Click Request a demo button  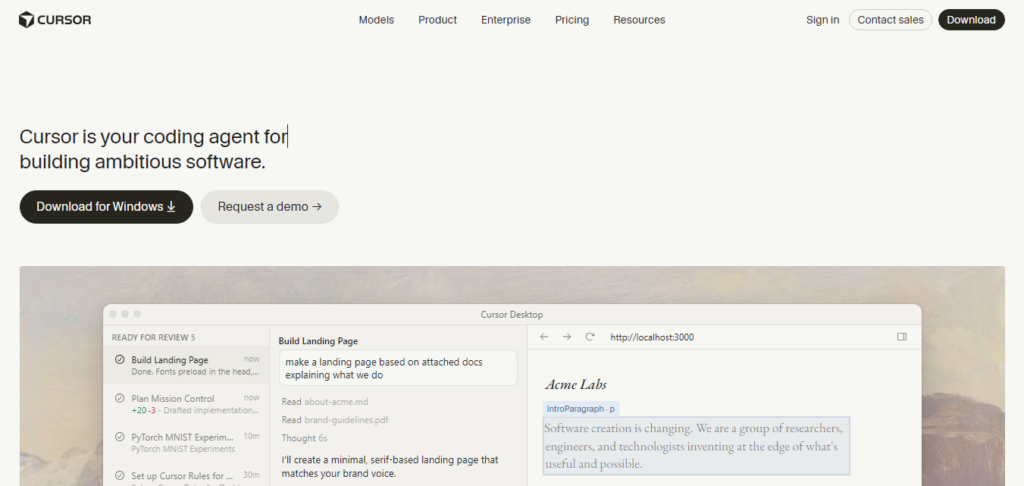pyautogui.click(x=270, y=206)
